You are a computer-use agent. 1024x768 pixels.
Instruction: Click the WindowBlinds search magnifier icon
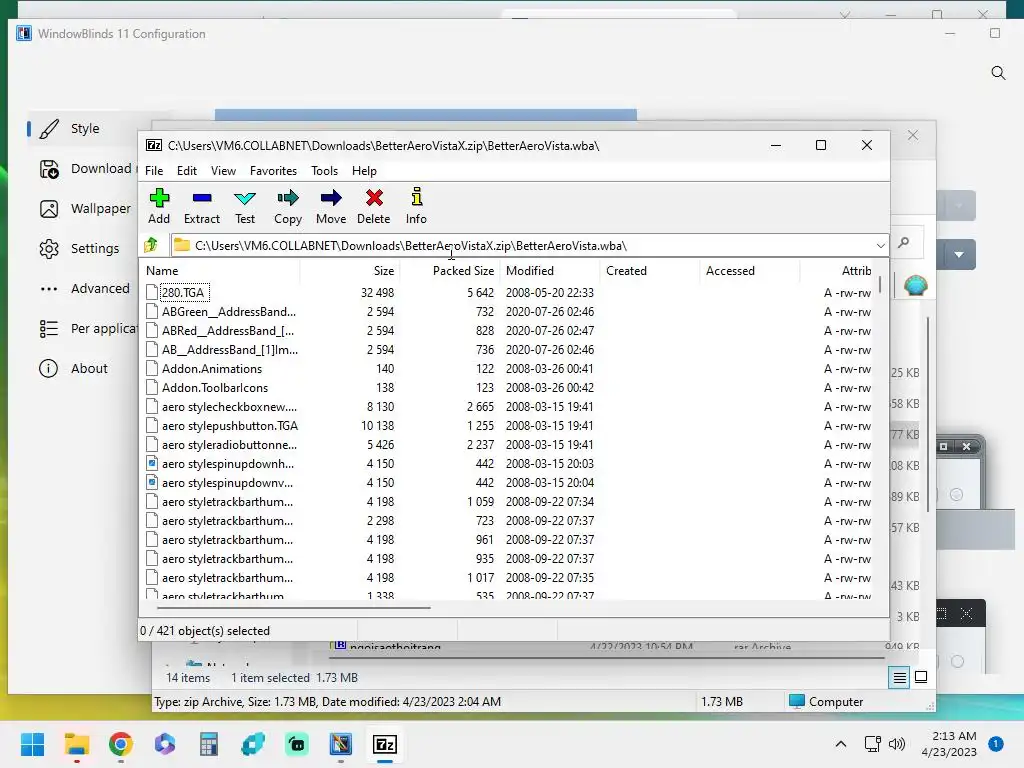pos(998,72)
